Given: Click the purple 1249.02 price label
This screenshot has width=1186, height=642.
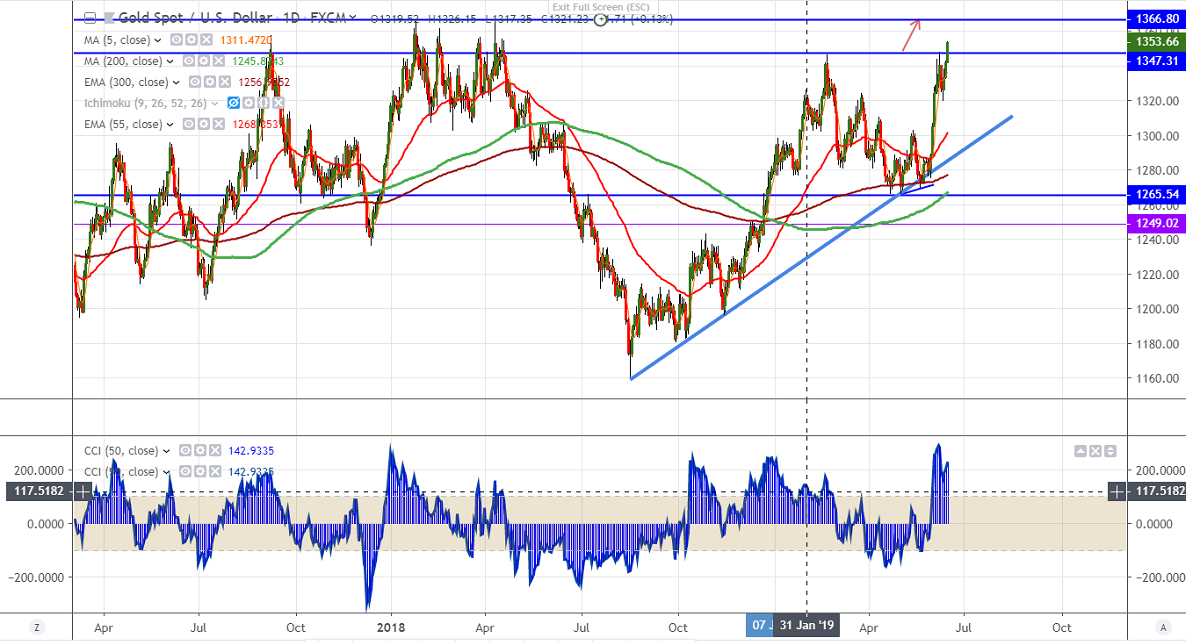Looking at the screenshot, I should pos(1157,223).
